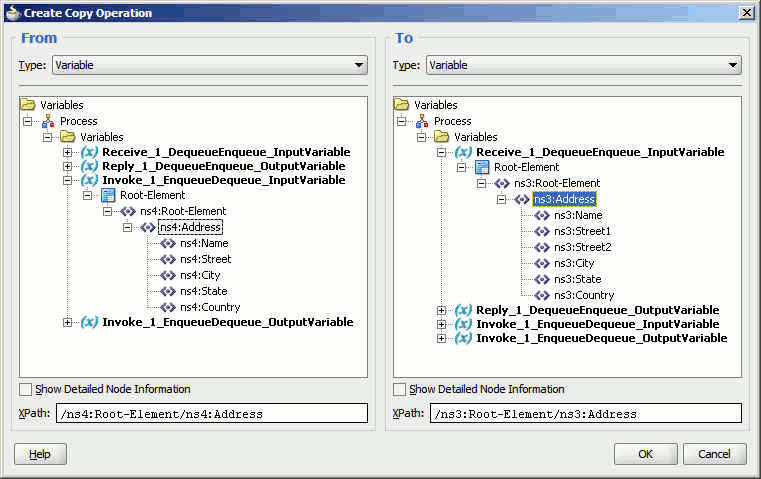
Task: Collapse the Process node in To tree
Action: pyautogui.click(x=401, y=121)
